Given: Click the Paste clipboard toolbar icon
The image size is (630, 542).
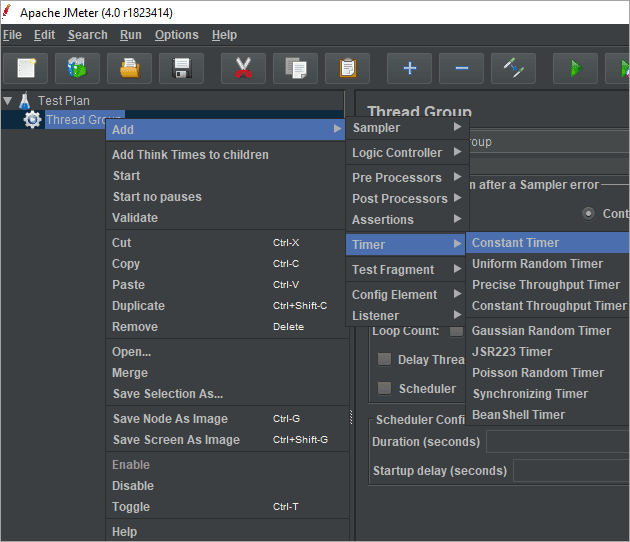Looking at the screenshot, I should tap(348, 68).
